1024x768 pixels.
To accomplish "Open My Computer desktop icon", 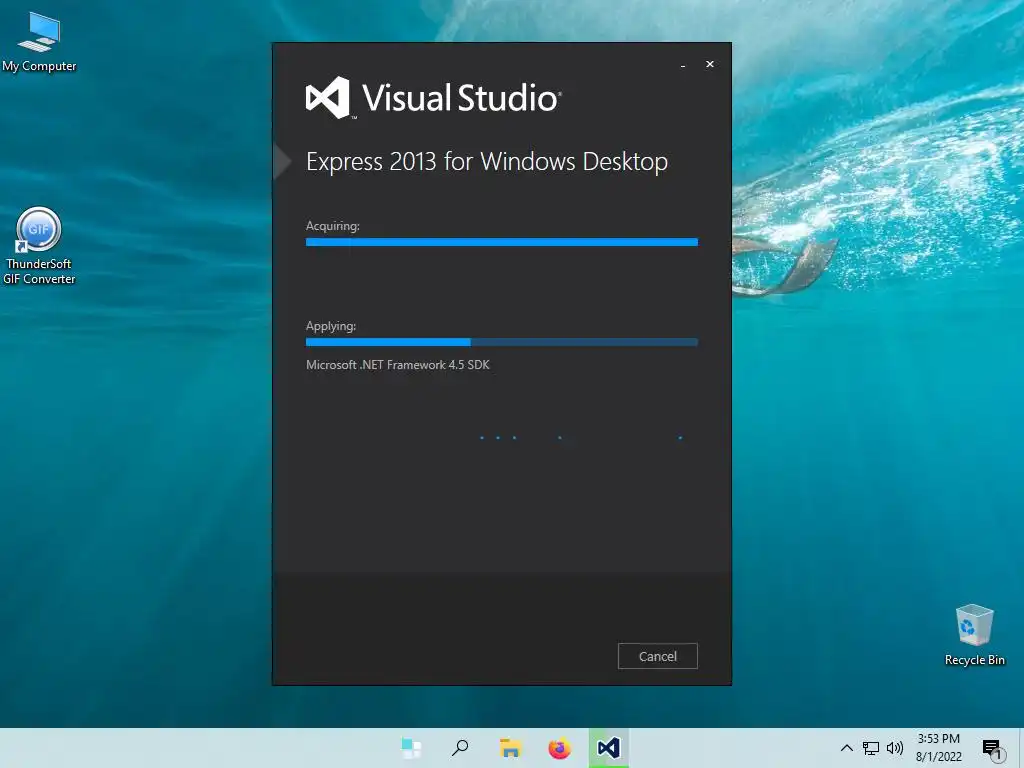I will 39,42.
